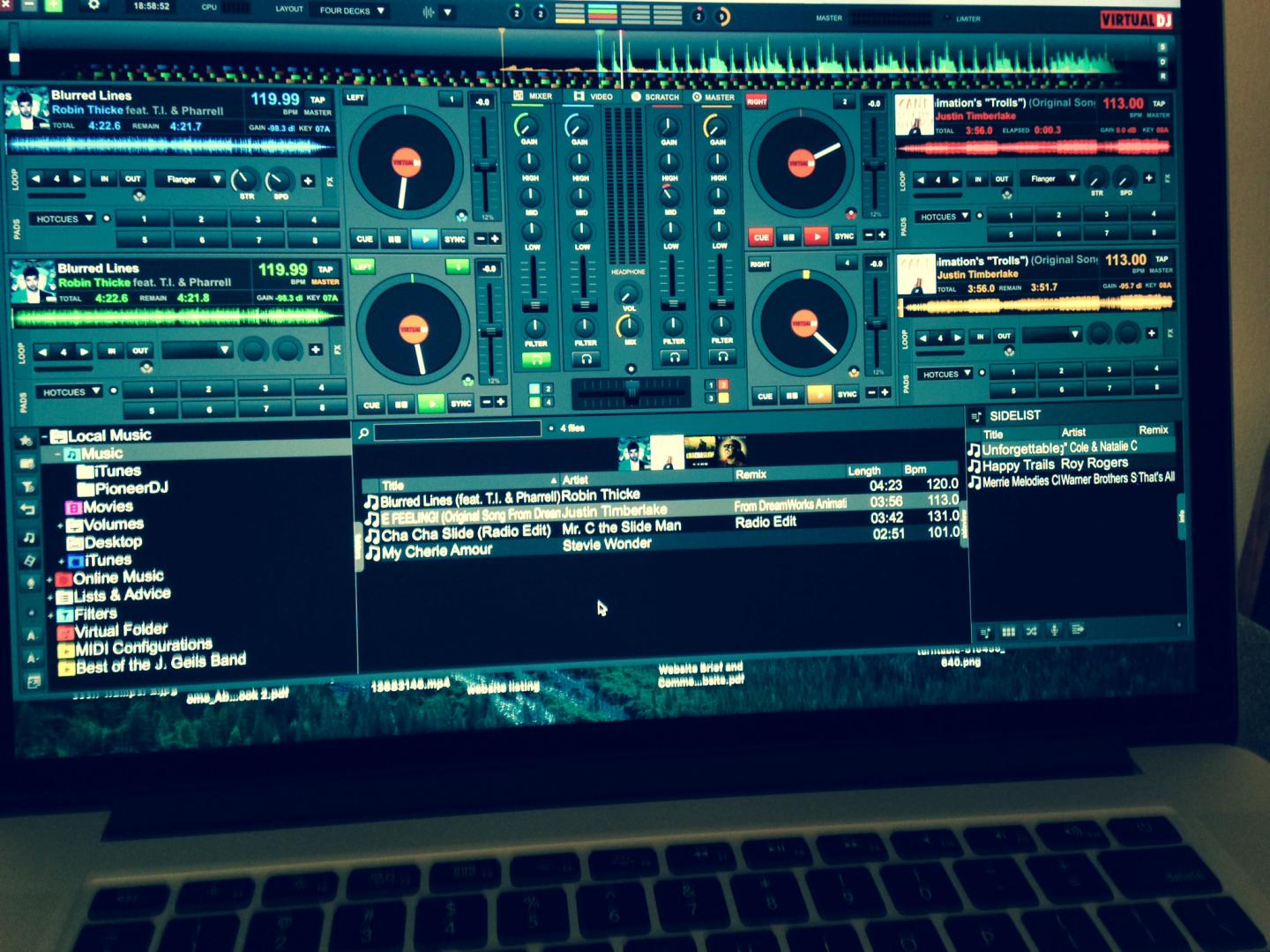Toggle headphone cue on third mixer channel

coord(674,357)
